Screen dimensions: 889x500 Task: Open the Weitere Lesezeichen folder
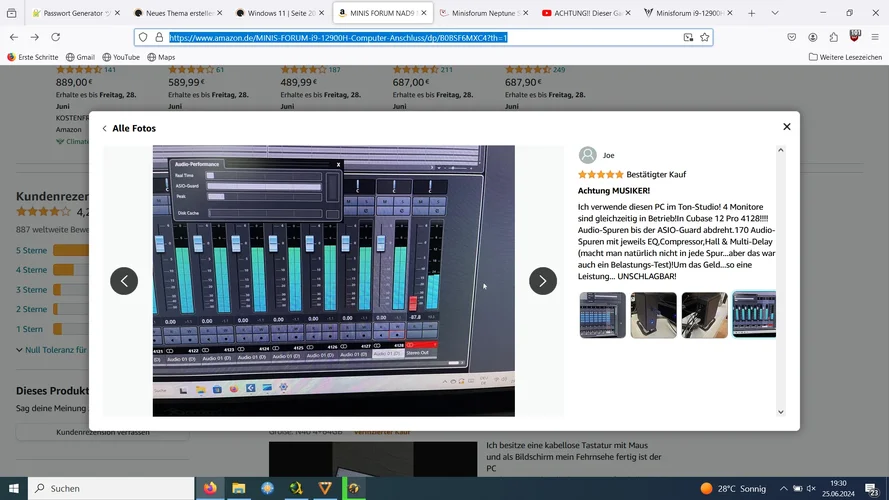845,57
